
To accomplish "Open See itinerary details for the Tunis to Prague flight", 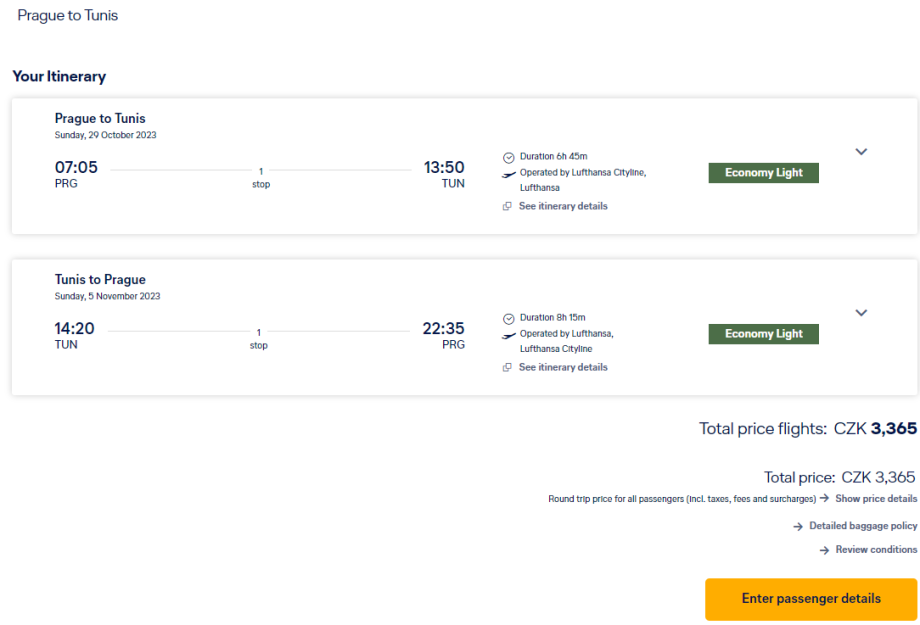I will (563, 367).
